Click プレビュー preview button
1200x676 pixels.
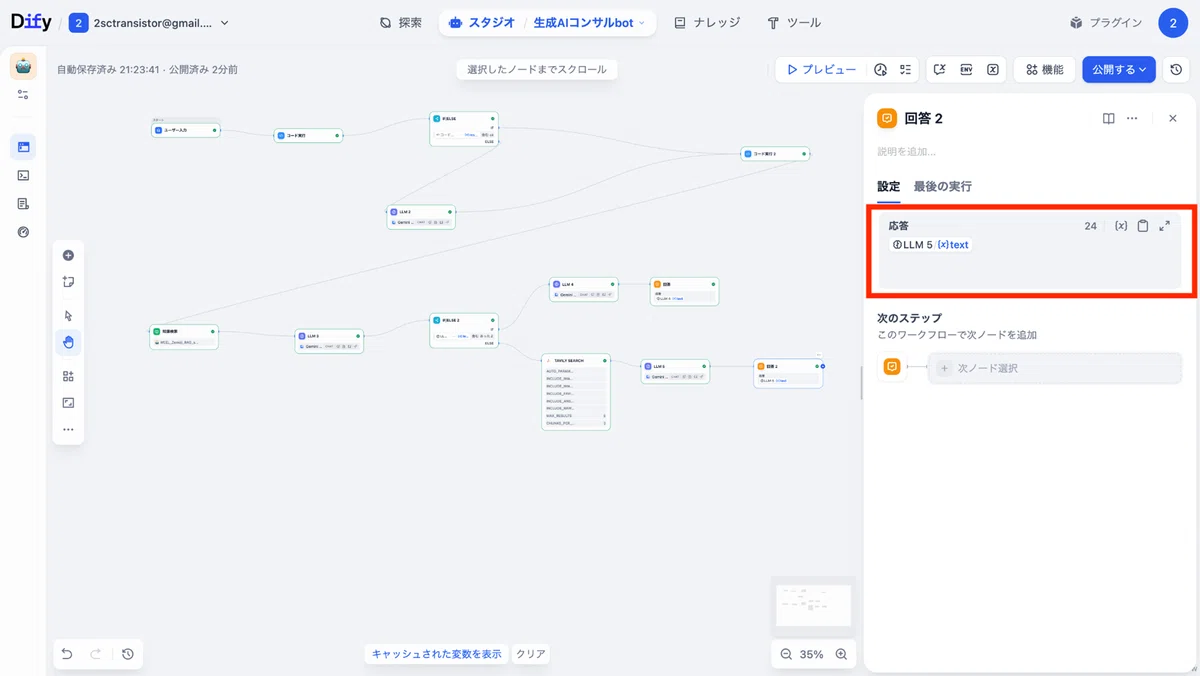pyautogui.click(x=821, y=70)
